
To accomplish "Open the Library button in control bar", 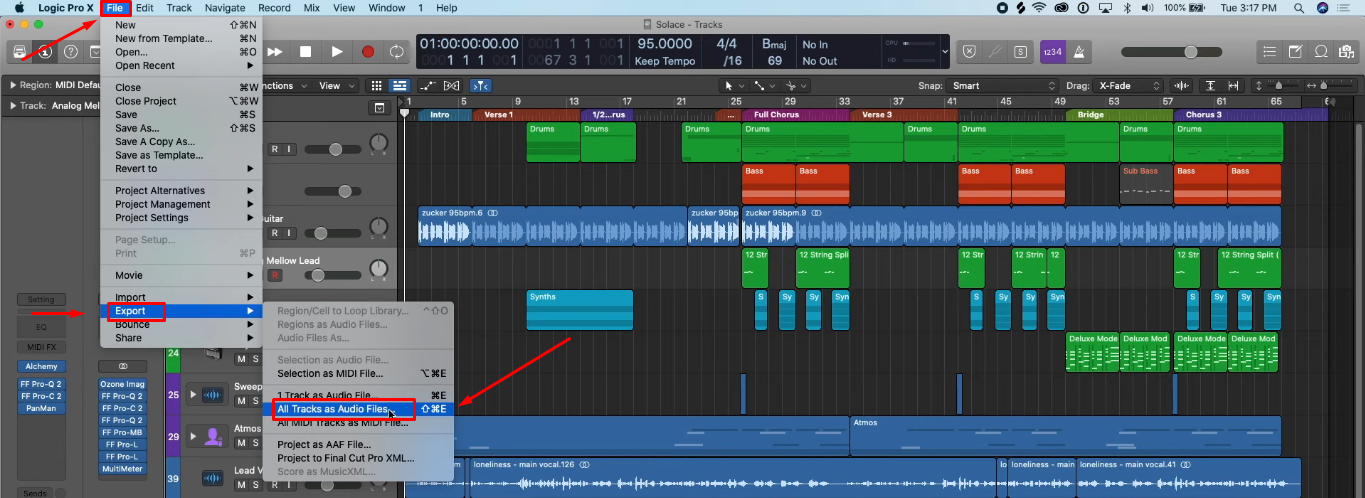I will click(19, 52).
